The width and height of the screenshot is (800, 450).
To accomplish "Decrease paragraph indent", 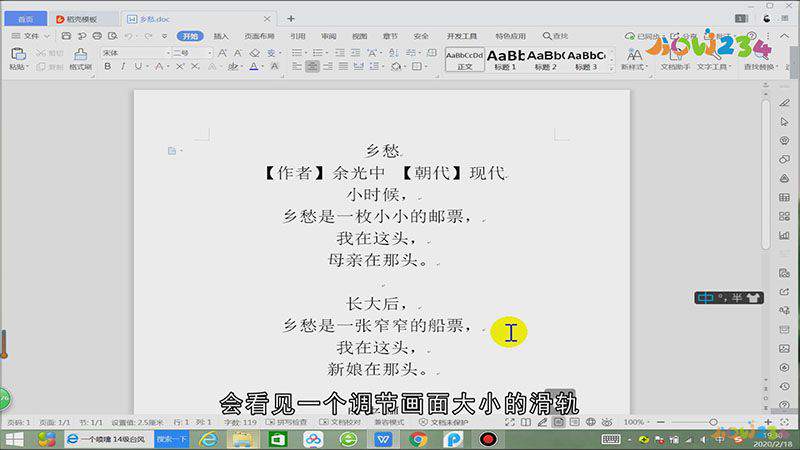I will pos(340,53).
